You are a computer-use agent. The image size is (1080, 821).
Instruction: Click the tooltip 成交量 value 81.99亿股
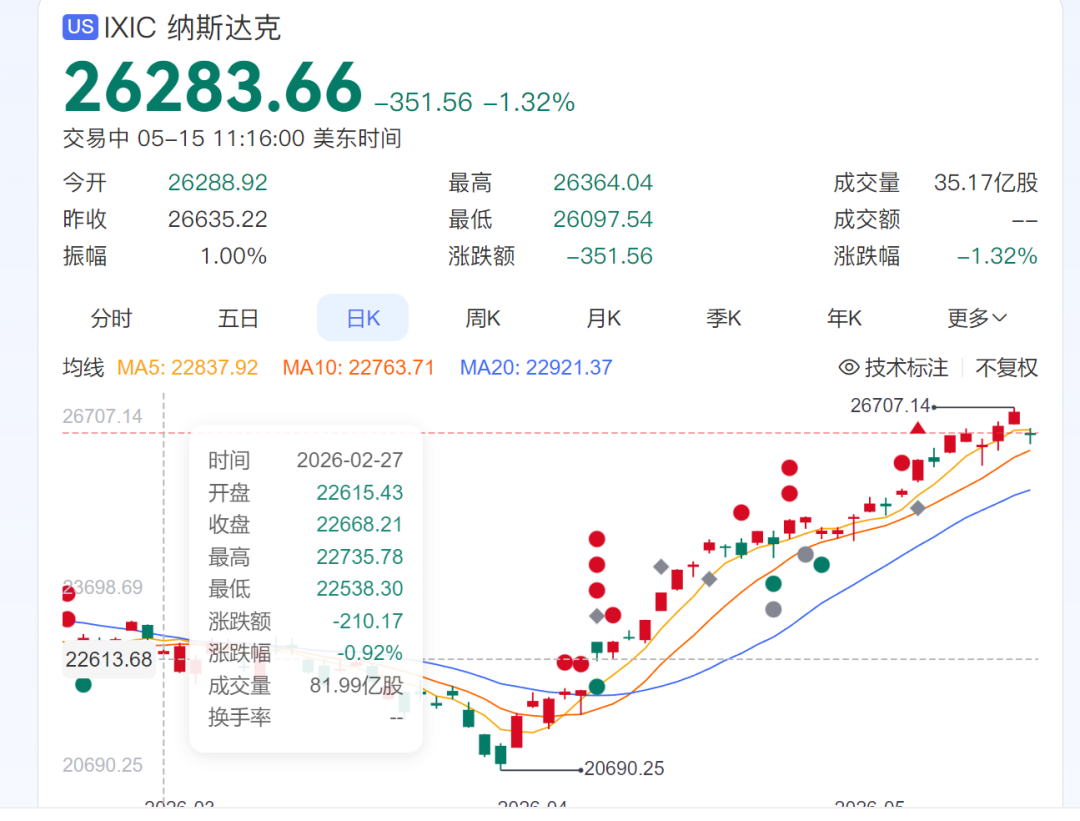pos(356,685)
